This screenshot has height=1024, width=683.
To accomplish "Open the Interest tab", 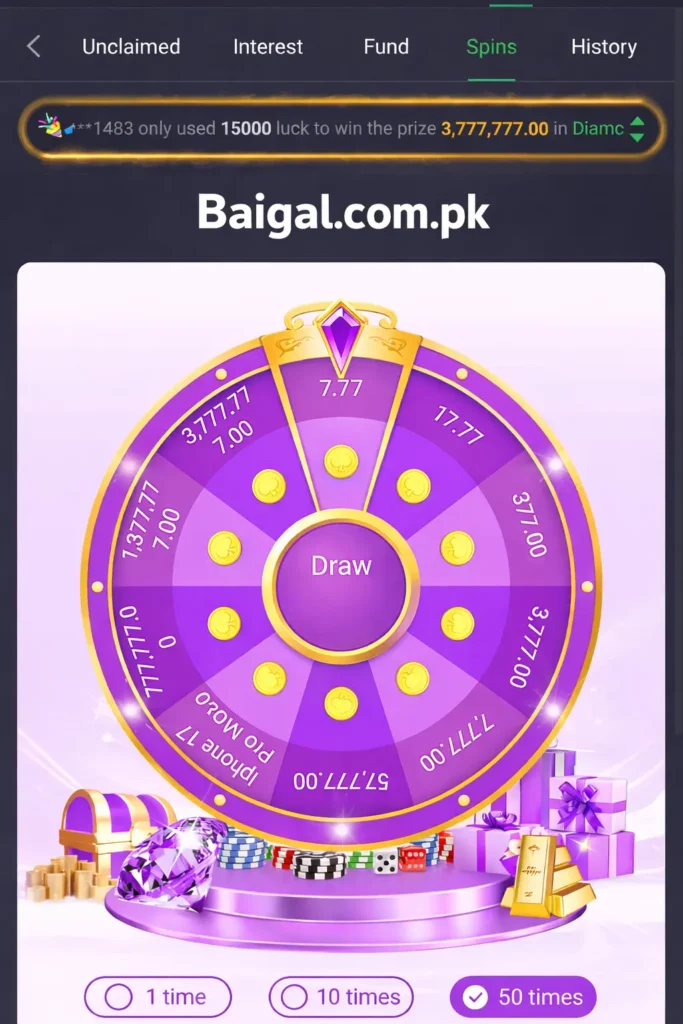I will [x=268, y=46].
